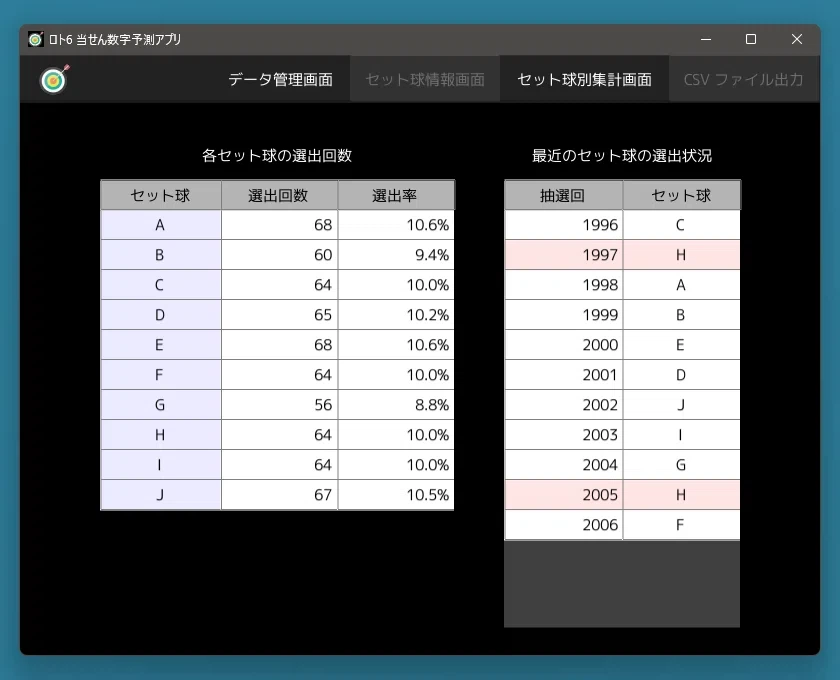This screenshot has height=680, width=840.
Task: Click draw number 2004
Action: coord(564,465)
